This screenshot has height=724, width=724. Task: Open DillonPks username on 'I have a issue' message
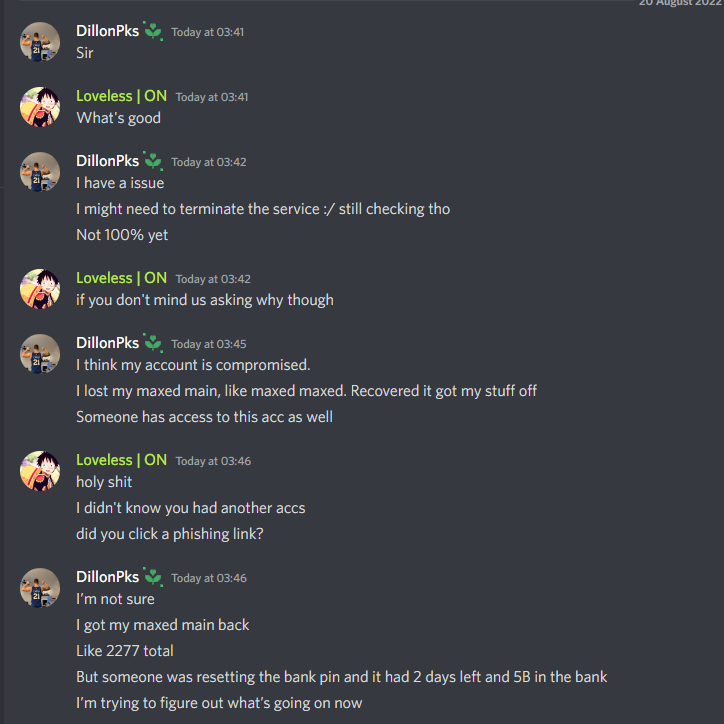[x=108, y=161]
